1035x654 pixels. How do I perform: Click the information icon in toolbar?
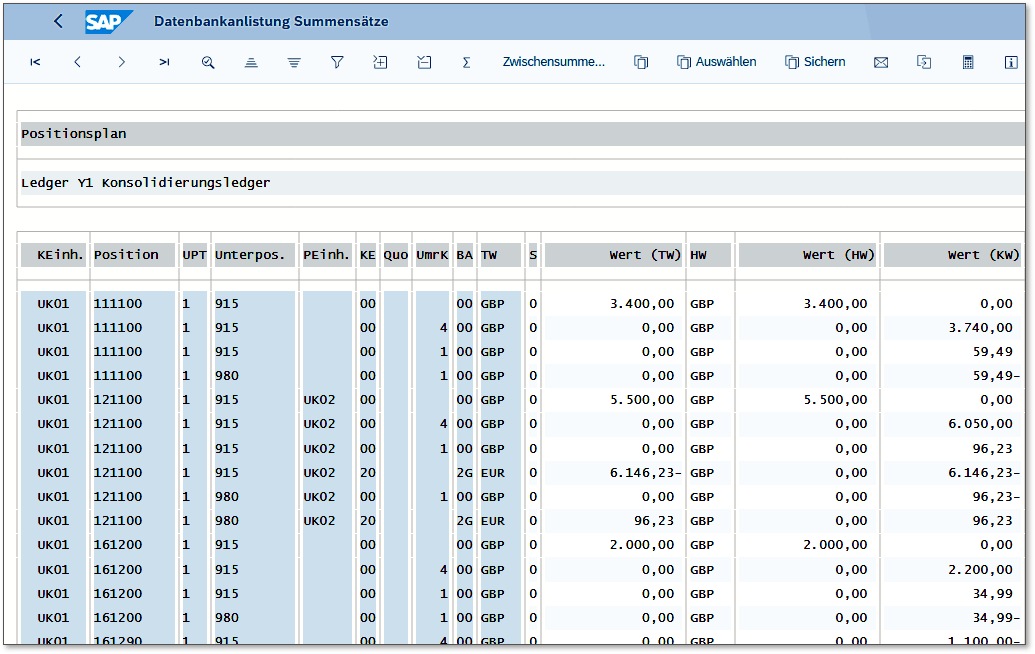[x=1011, y=62]
